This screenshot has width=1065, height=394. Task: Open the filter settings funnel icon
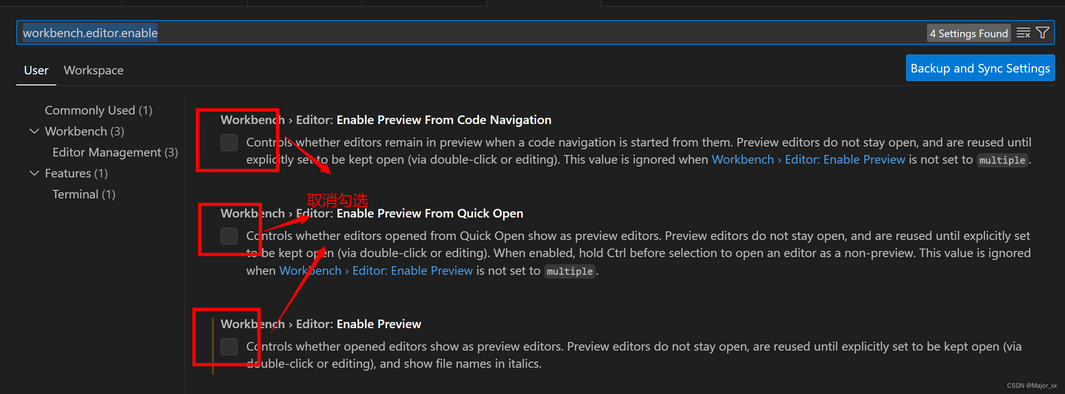click(1043, 33)
